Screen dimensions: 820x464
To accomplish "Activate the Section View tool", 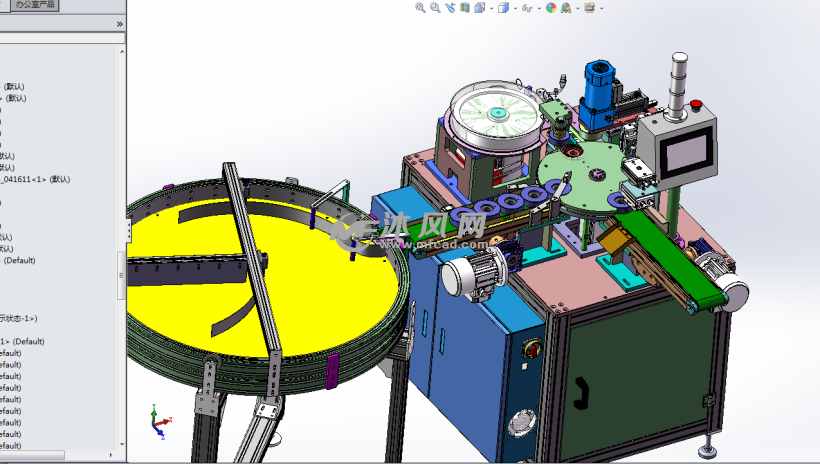I will tap(465, 8).
